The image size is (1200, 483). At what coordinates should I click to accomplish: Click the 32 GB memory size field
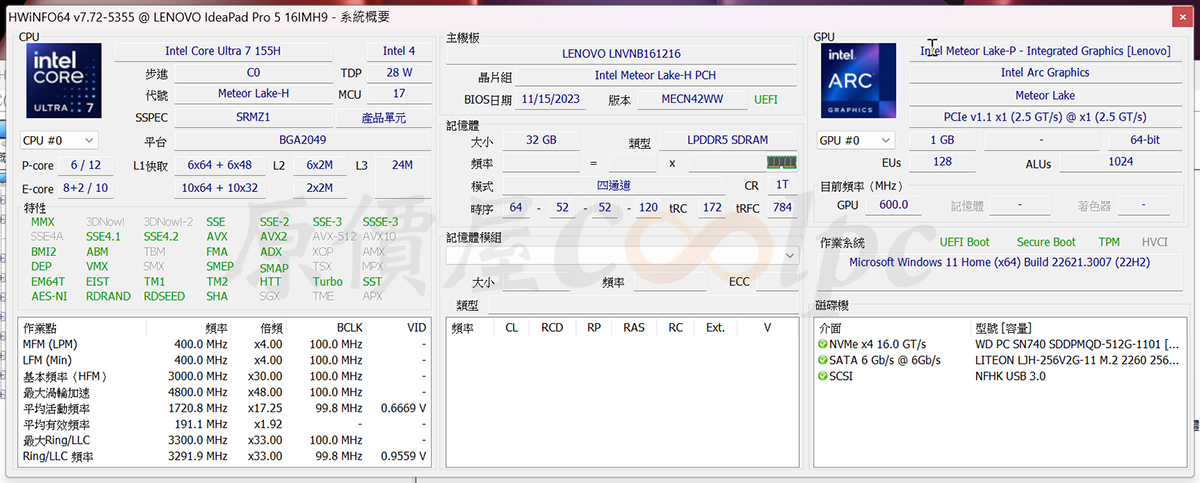pyautogui.click(x=541, y=141)
